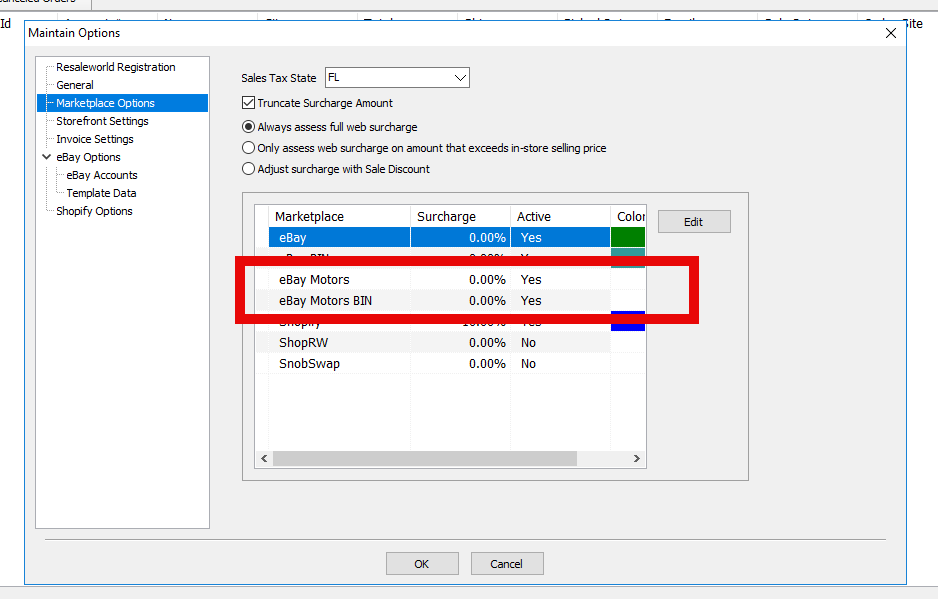The height and width of the screenshot is (599, 938).
Task: Sort by the Marketplace column header
Action: click(x=339, y=217)
